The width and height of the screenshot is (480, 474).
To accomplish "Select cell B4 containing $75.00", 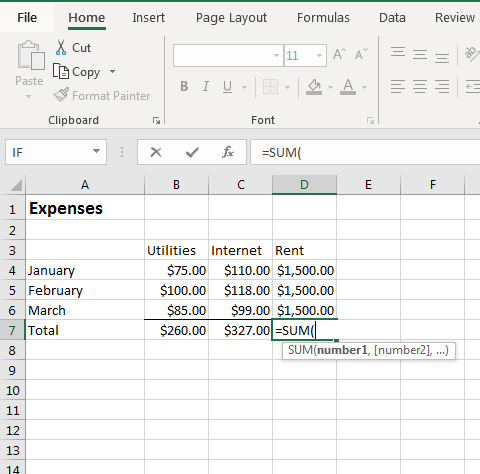I will [176, 270].
